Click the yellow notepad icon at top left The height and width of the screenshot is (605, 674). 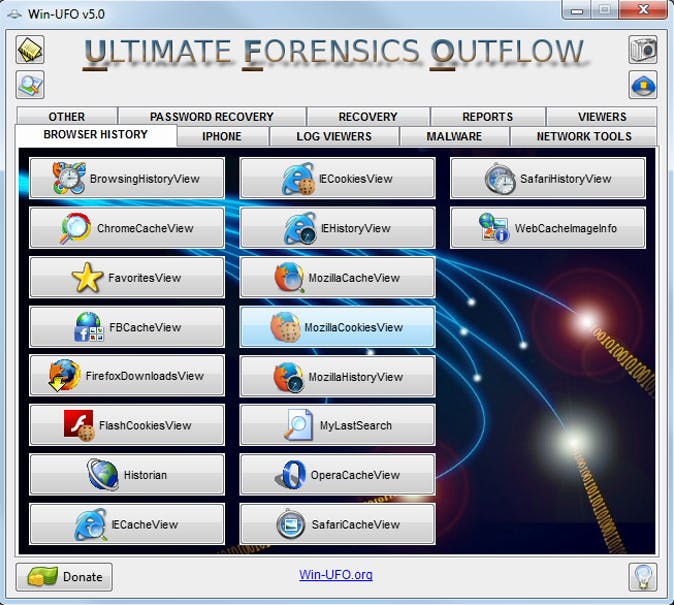[30, 50]
